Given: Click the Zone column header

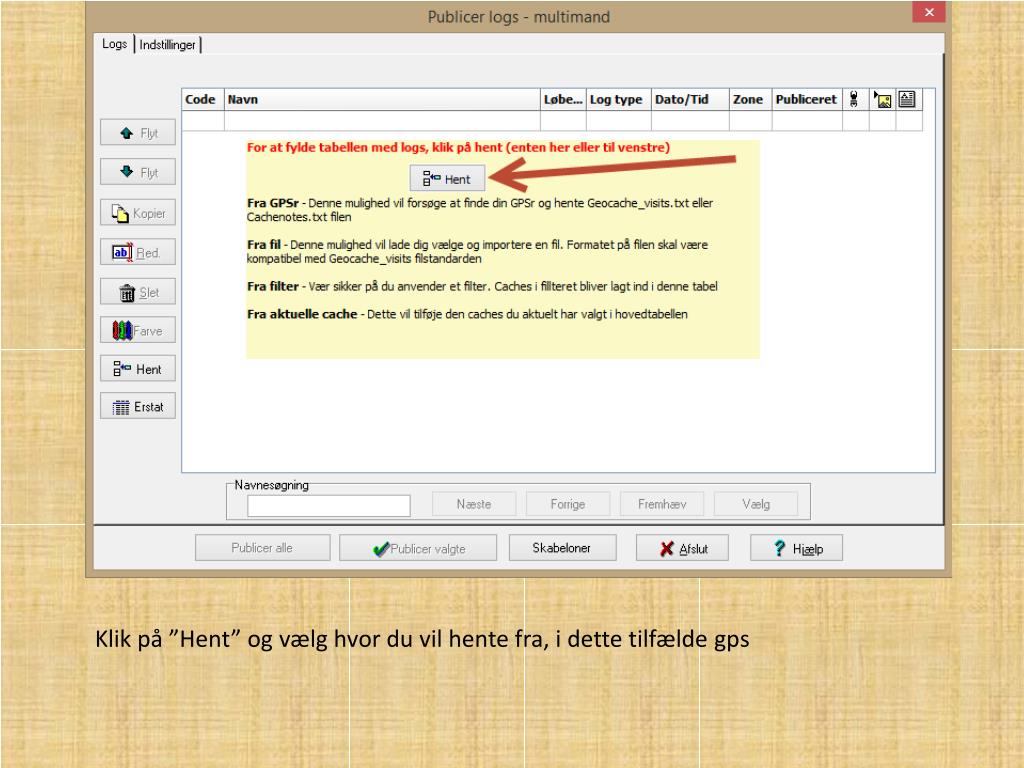Looking at the screenshot, I should tap(750, 99).
